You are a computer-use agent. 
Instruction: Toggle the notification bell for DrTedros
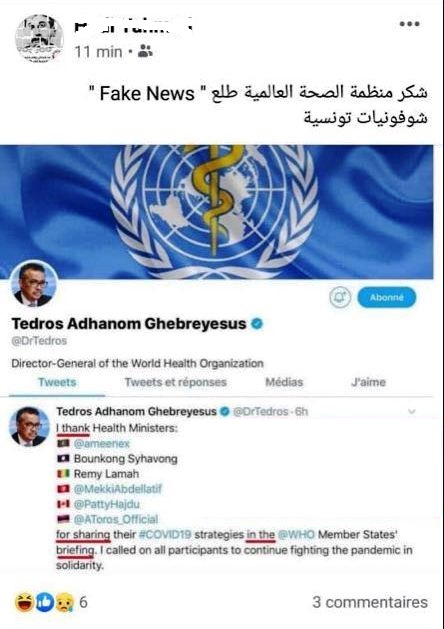pos(340,297)
